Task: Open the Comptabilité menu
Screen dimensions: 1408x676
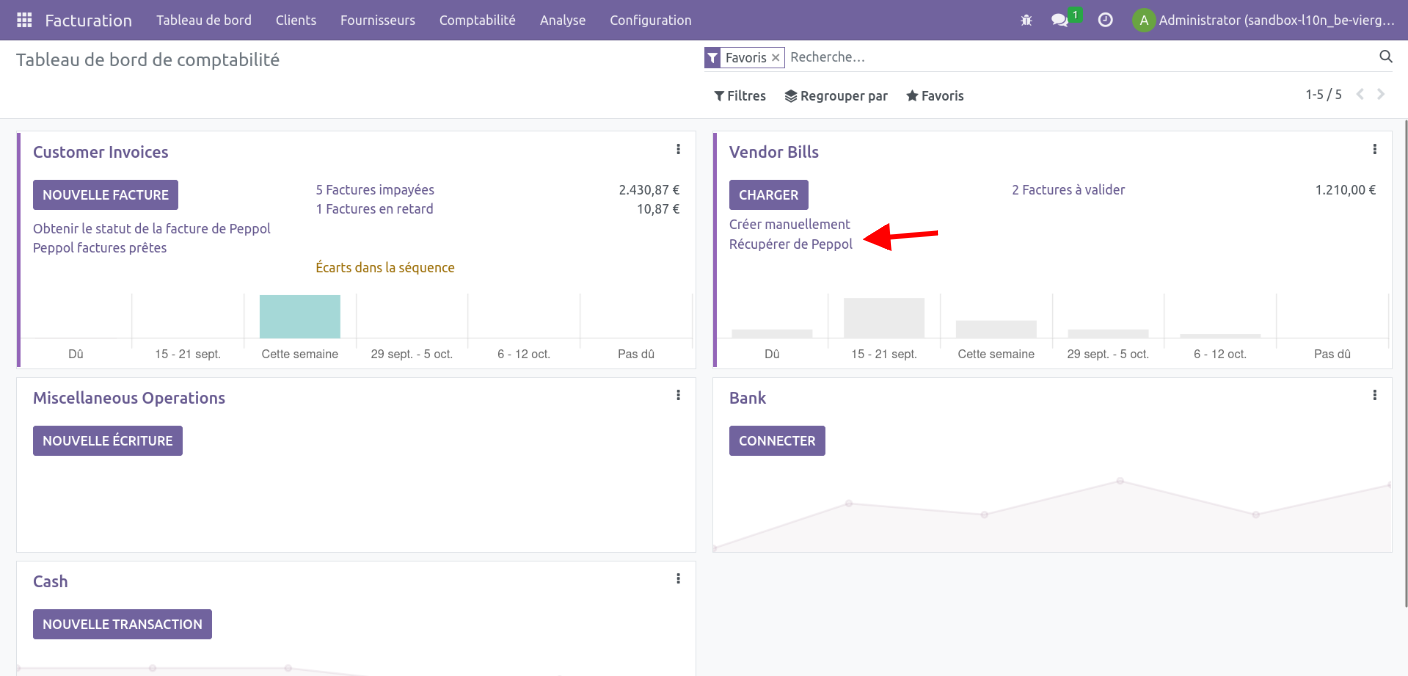Action: pyautogui.click(x=477, y=20)
